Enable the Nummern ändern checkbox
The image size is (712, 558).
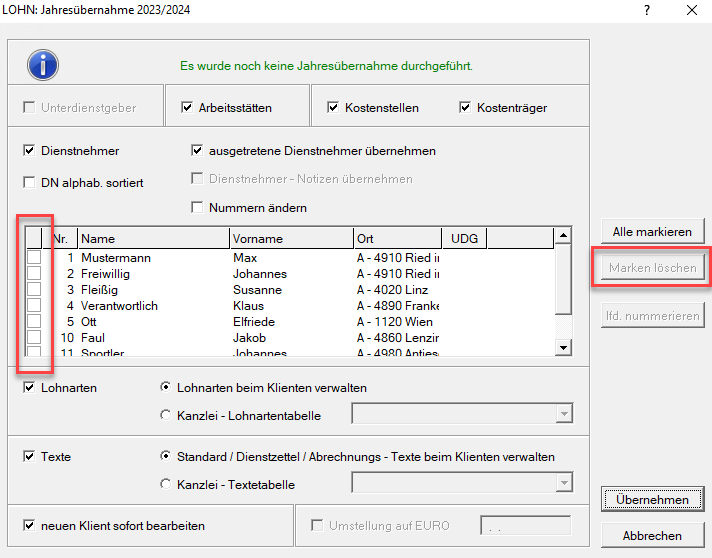point(197,208)
